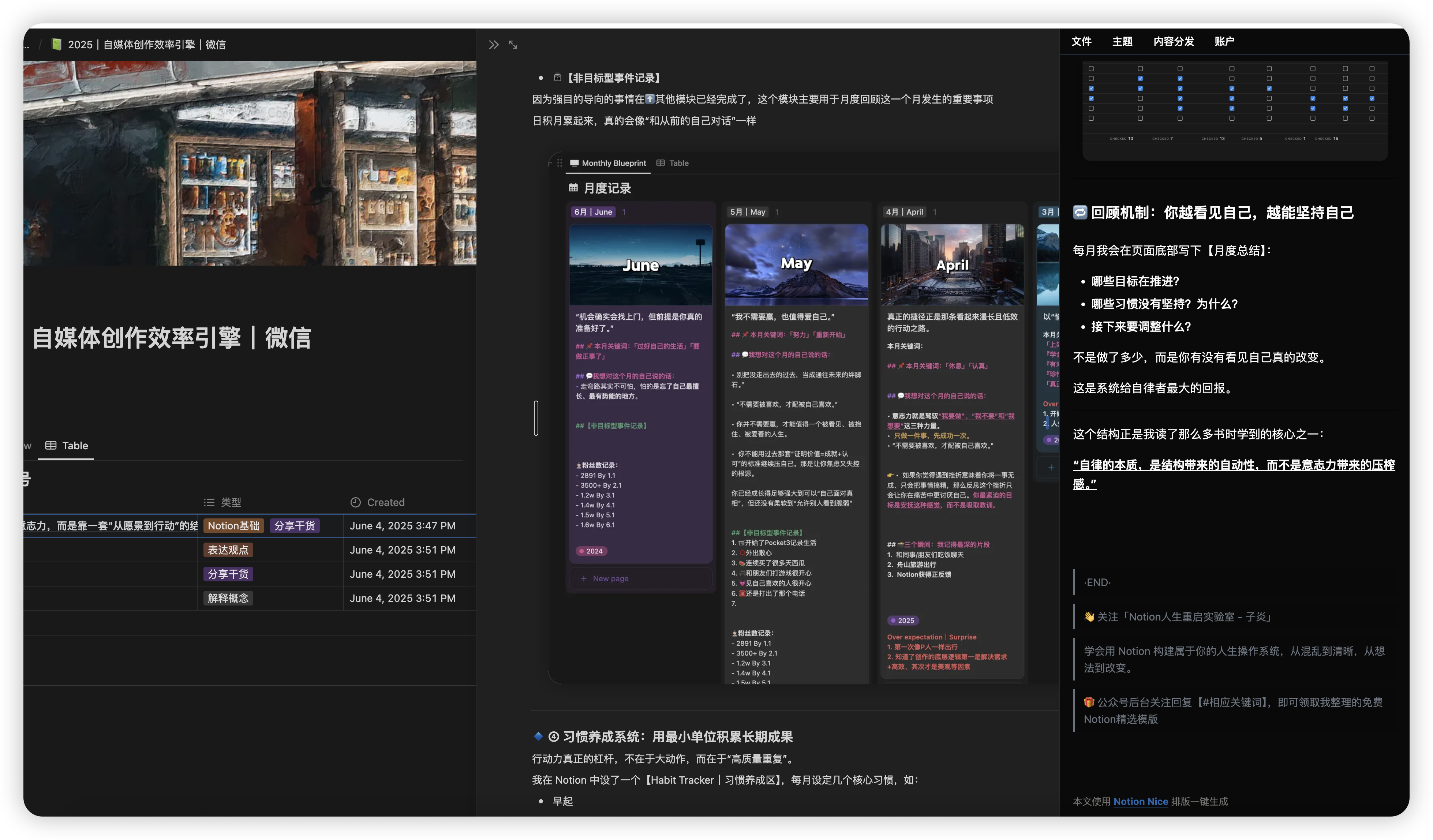Screen dimensions: 1433x840
Task: Click the calendar icon before 月度记录
Action: [573, 188]
